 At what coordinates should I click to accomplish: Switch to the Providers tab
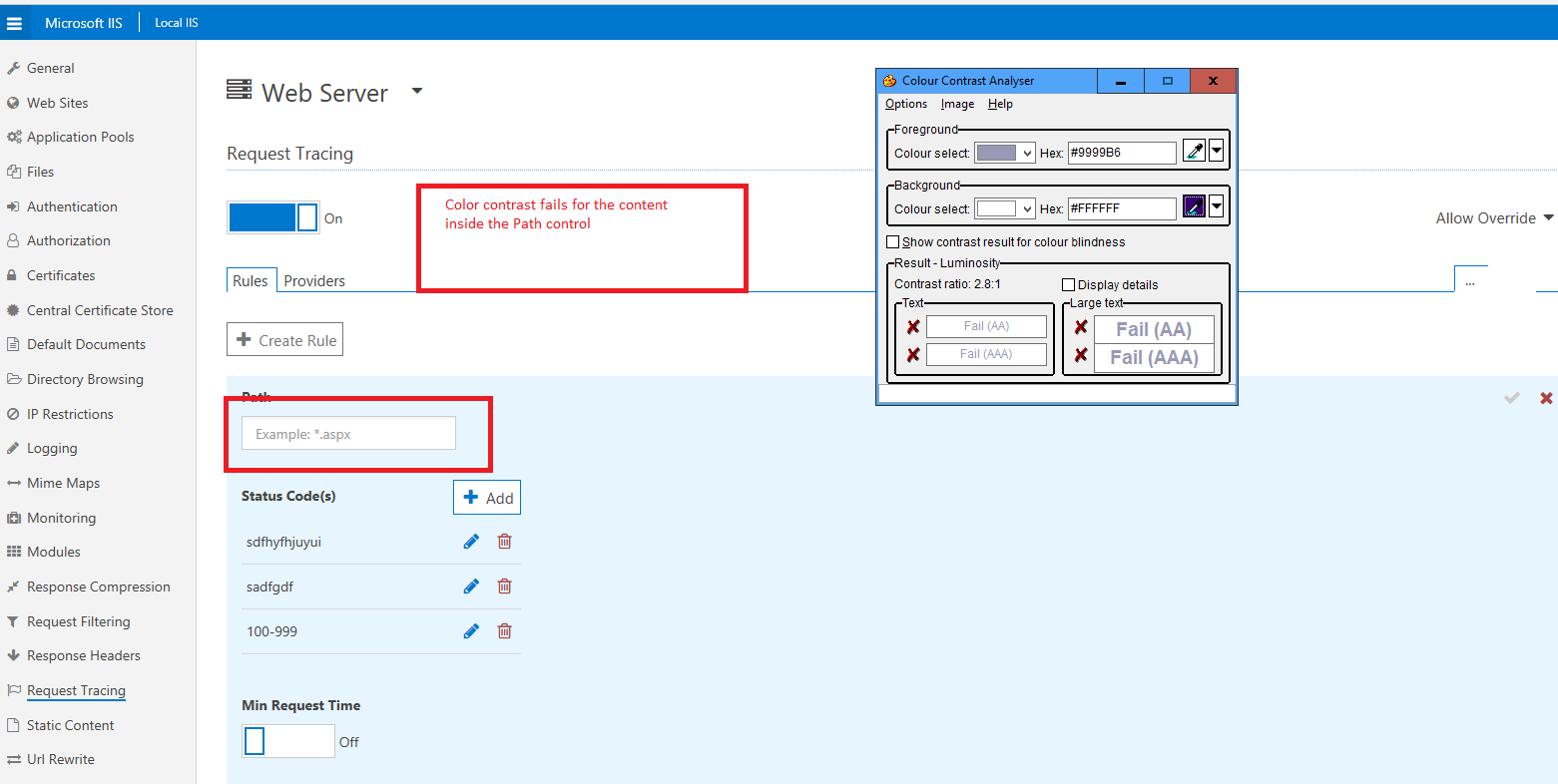[x=314, y=280]
